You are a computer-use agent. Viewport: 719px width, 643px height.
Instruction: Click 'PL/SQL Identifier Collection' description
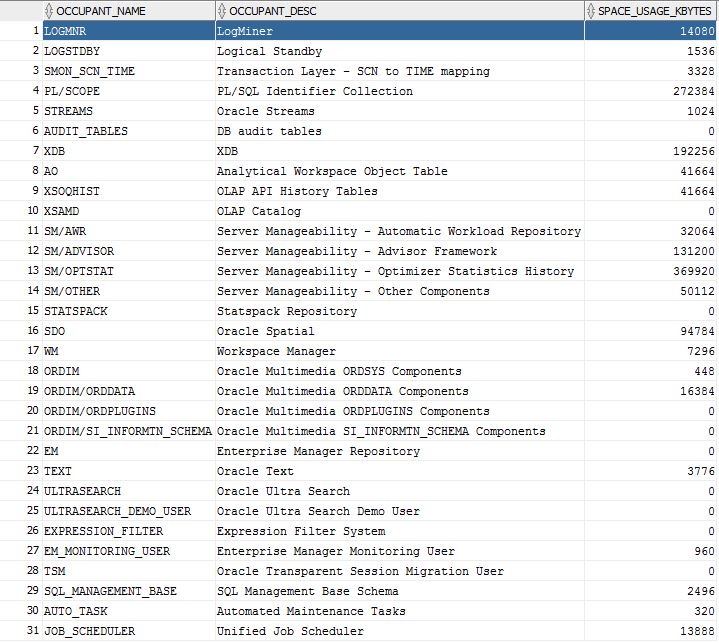[x=400, y=91]
